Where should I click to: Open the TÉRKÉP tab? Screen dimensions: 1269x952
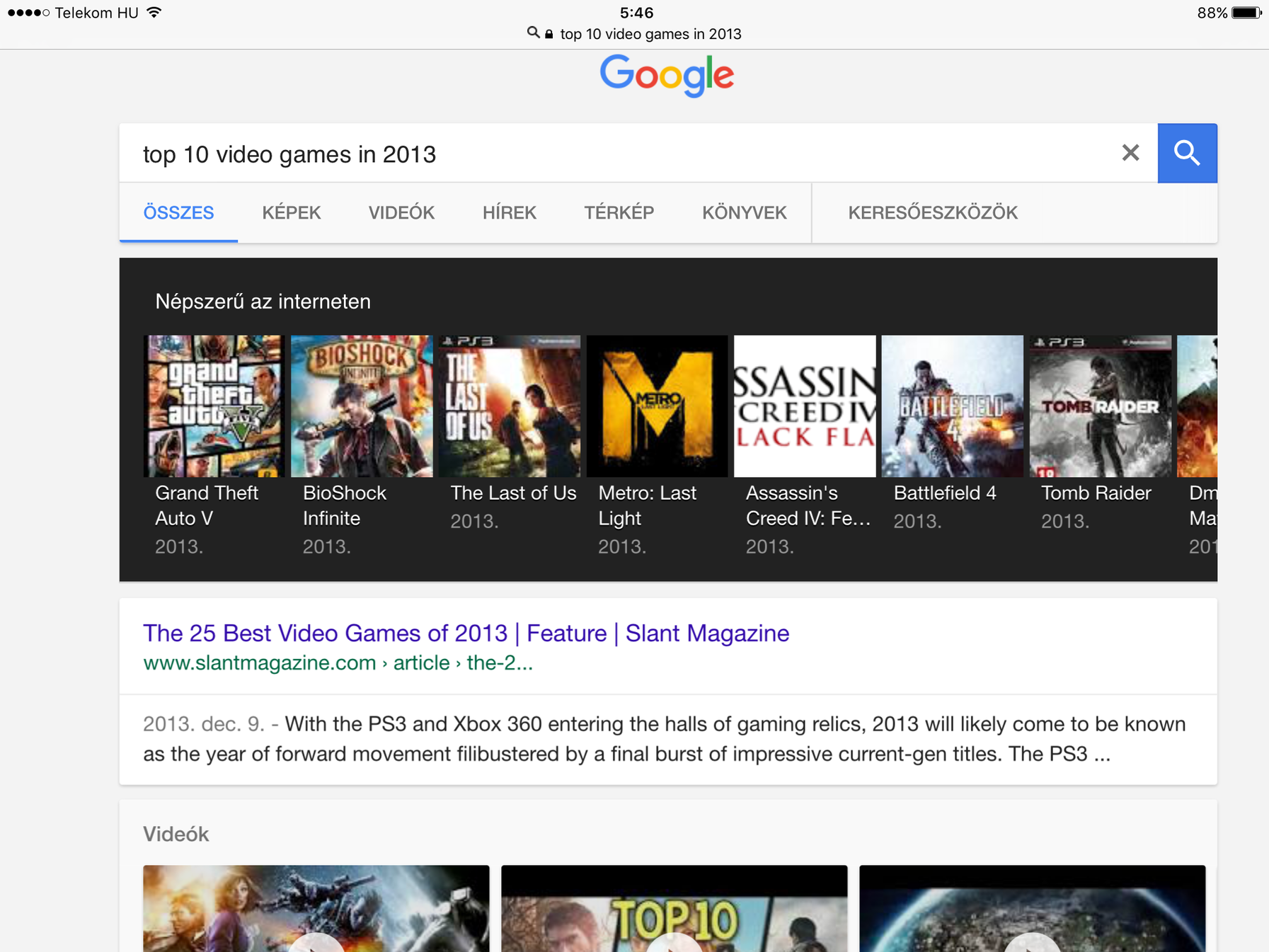click(x=619, y=212)
